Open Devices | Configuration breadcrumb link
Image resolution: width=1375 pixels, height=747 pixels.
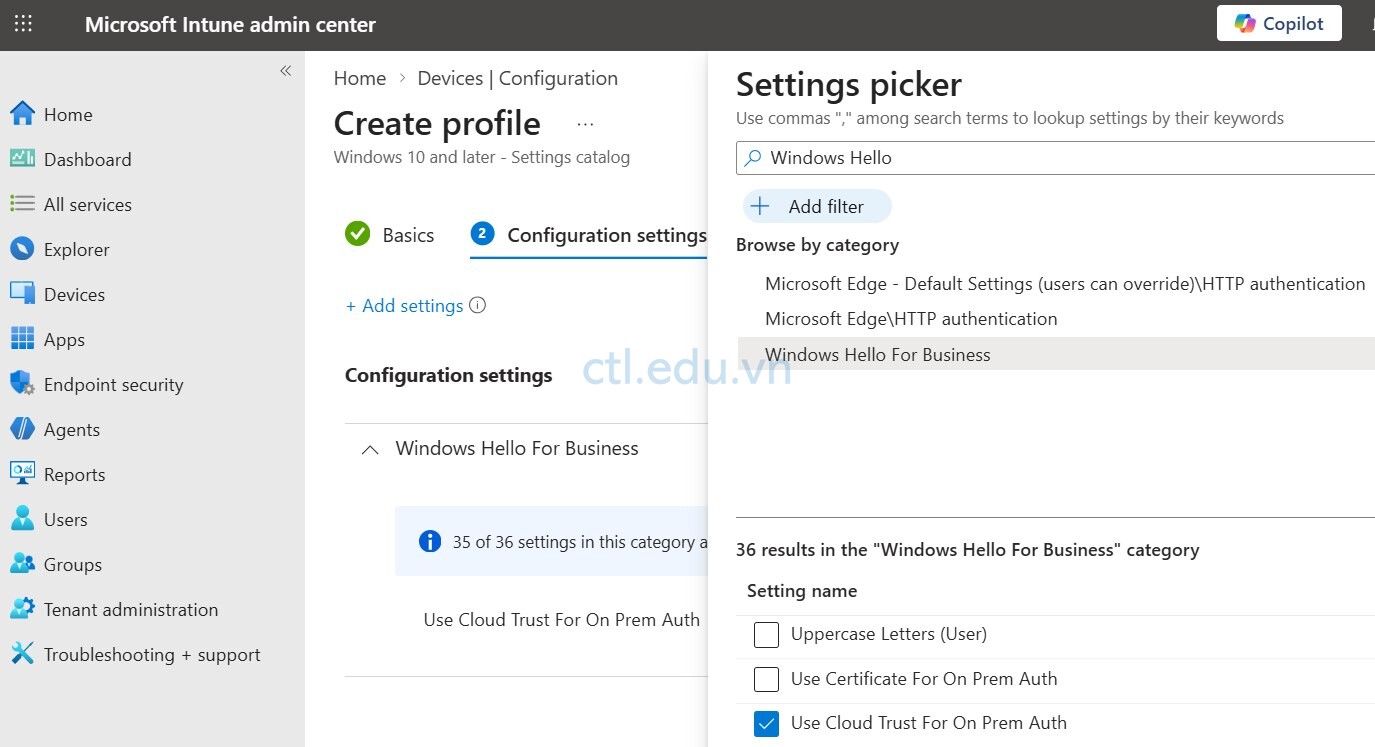point(518,78)
